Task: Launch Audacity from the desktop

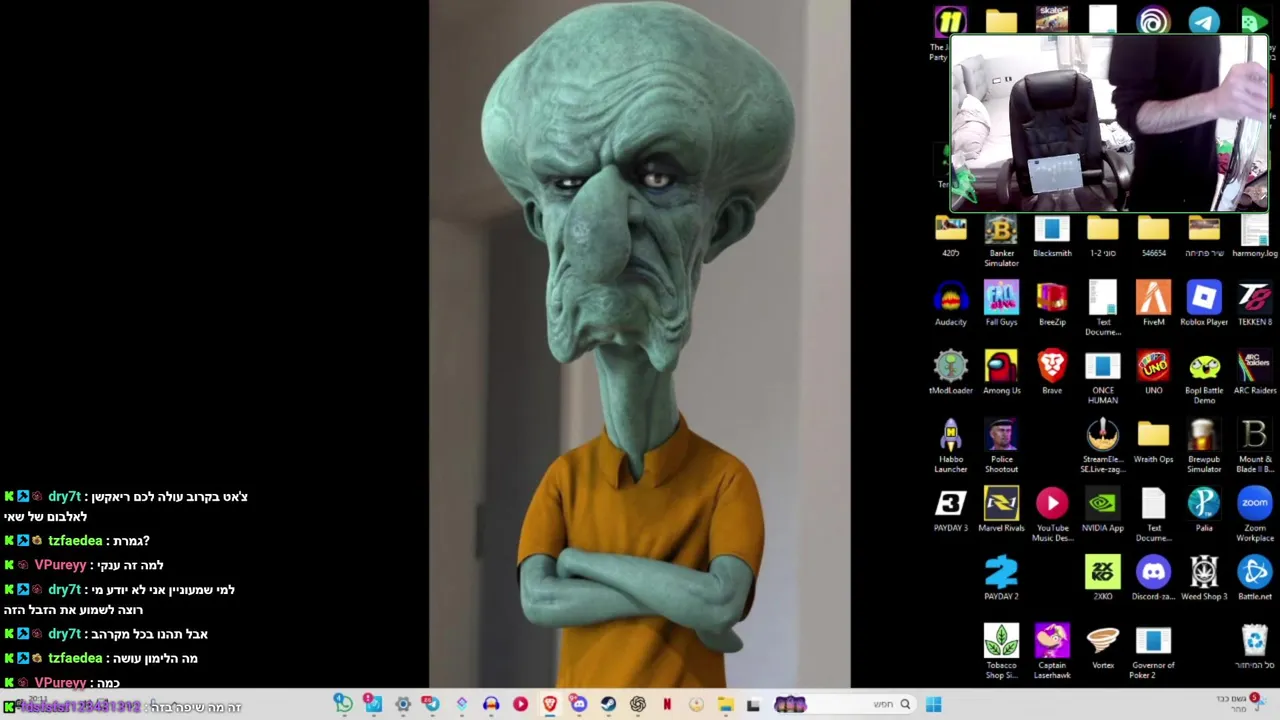Action: tap(951, 304)
